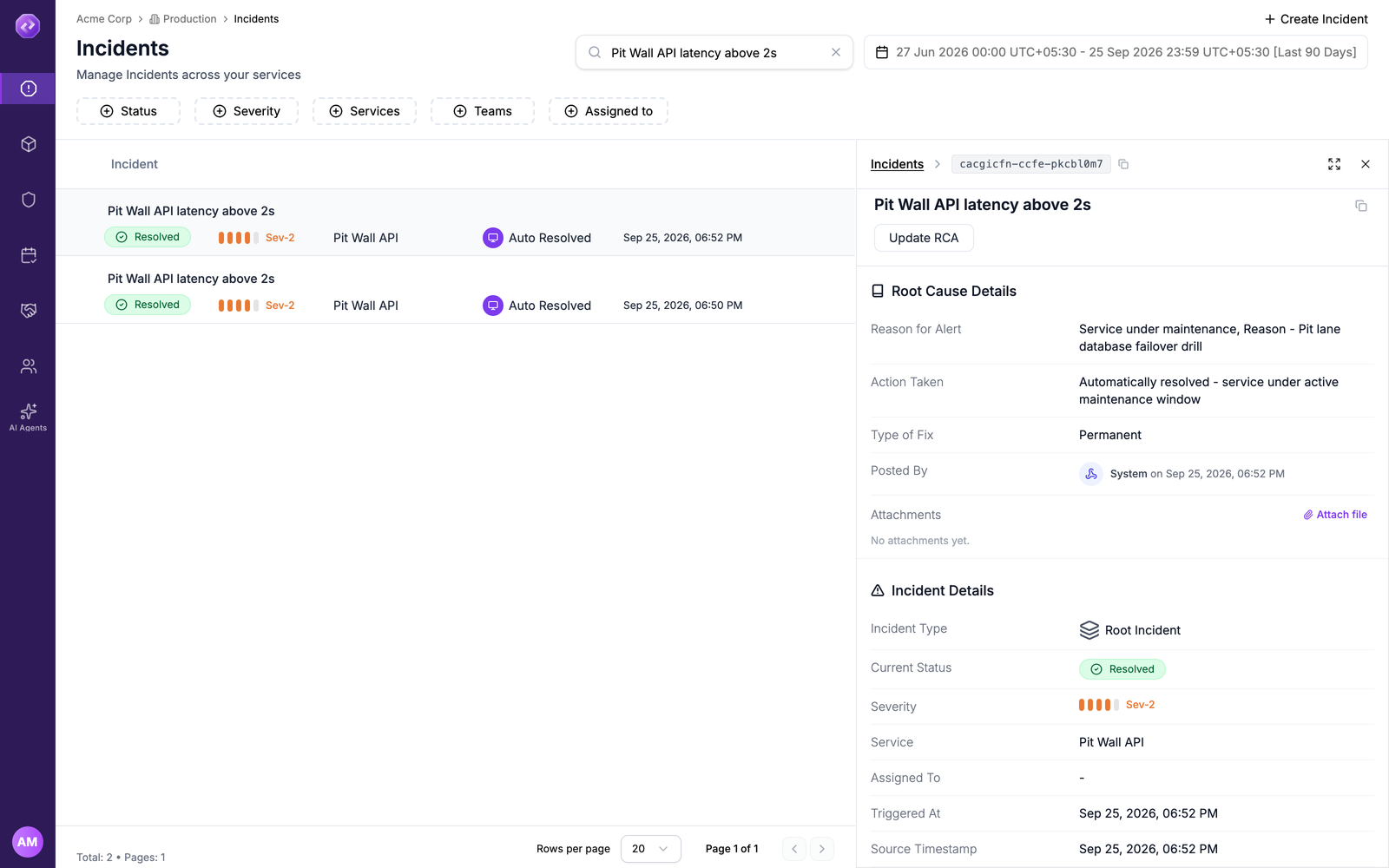This screenshot has width=1389, height=868.
Task: Copy the incident title in detail panel
Action: (1361, 206)
